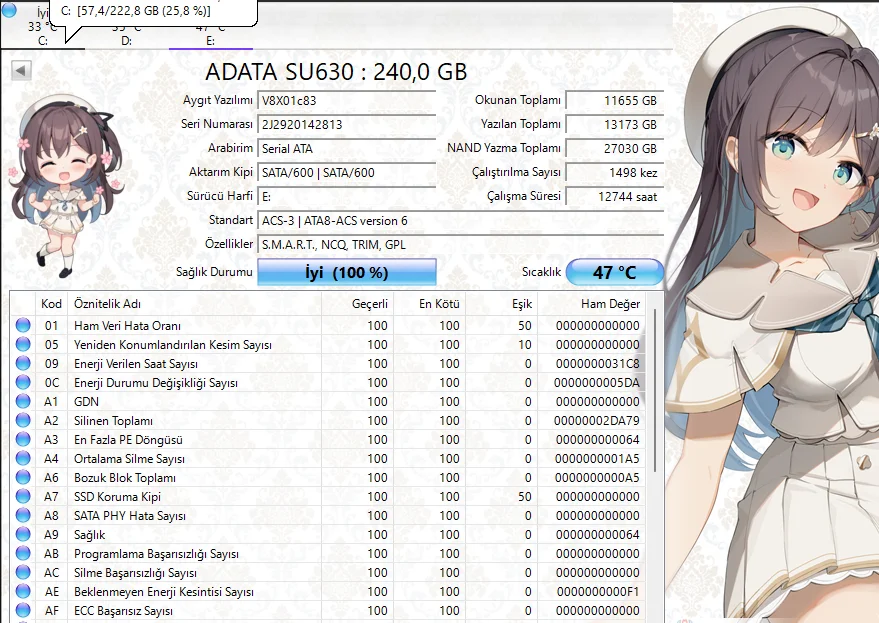The height and width of the screenshot is (623, 879).
Task: Click the Kod column header
Action: click(x=51, y=304)
